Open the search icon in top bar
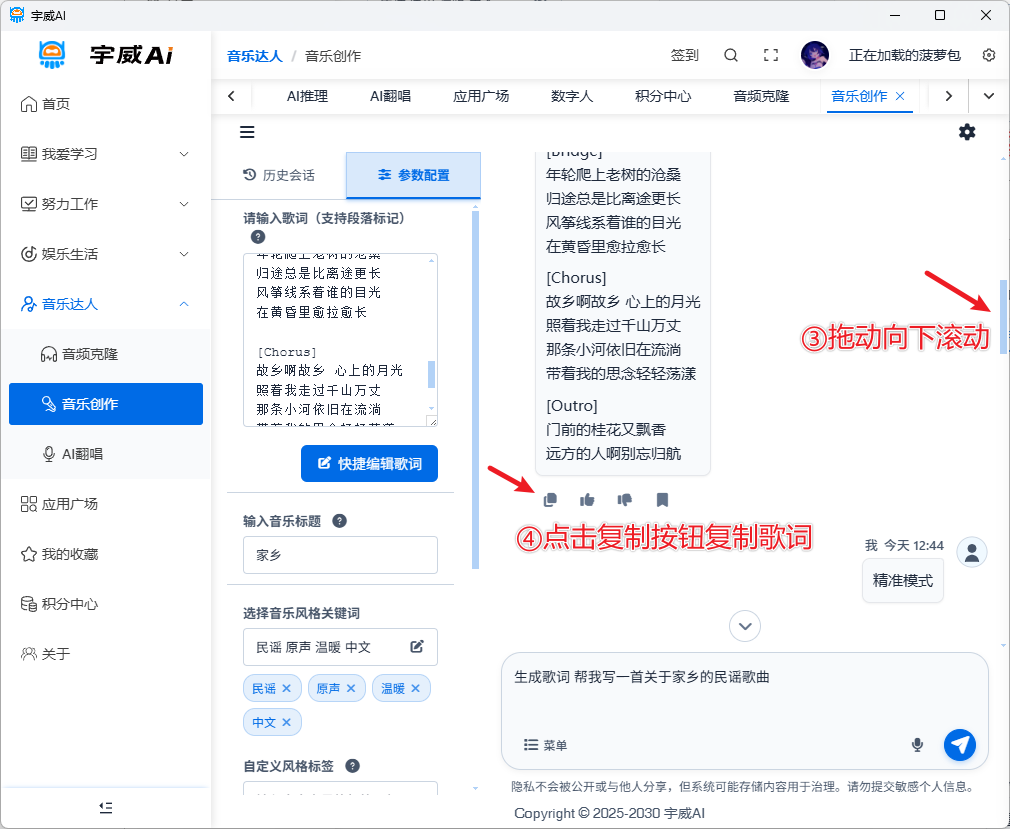This screenshot has width=1010, height=829. [x=731, y=56]
